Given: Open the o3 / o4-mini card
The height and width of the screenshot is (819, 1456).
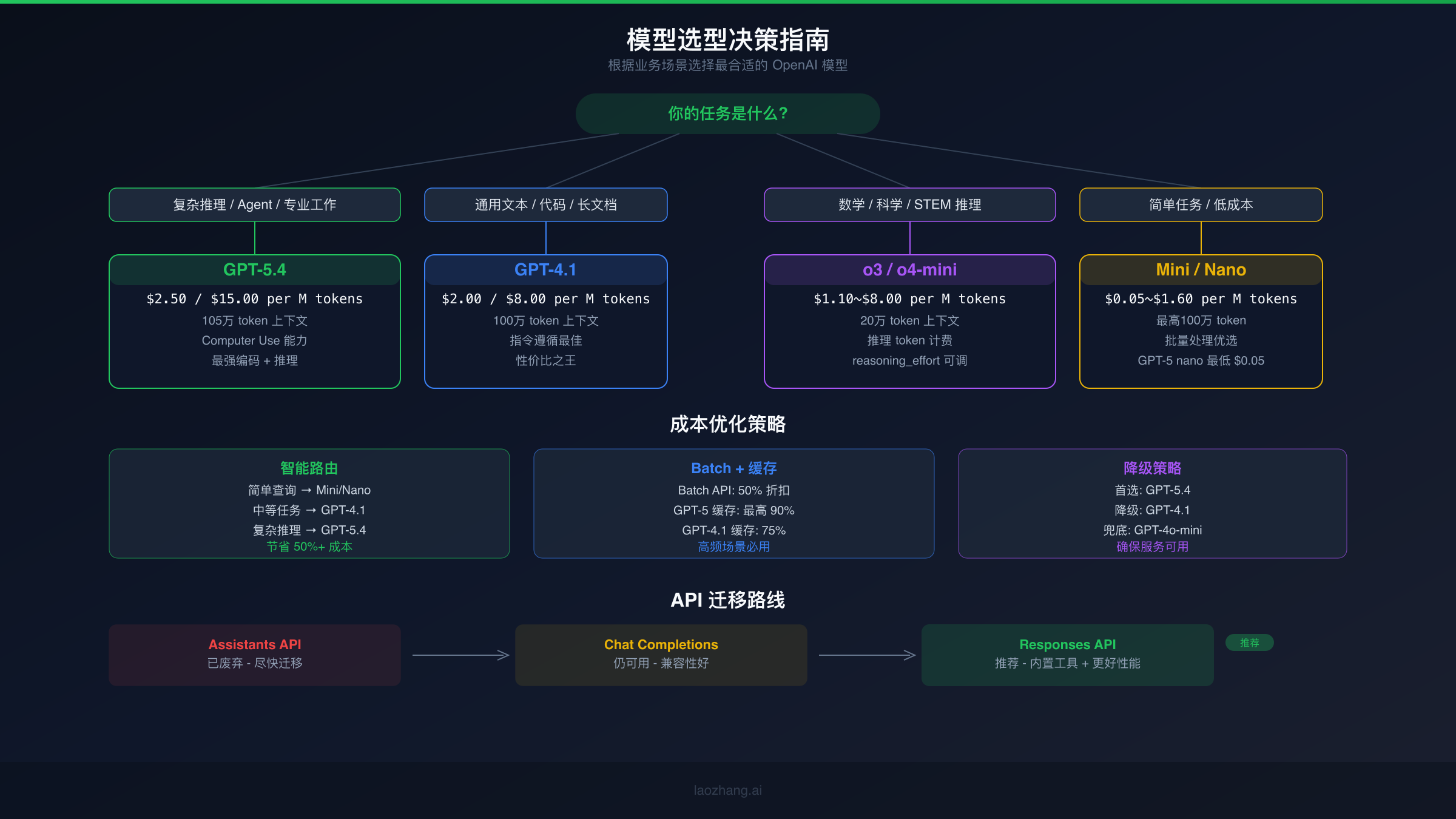Looking at the screenshot, I should [x=909, y=322].
